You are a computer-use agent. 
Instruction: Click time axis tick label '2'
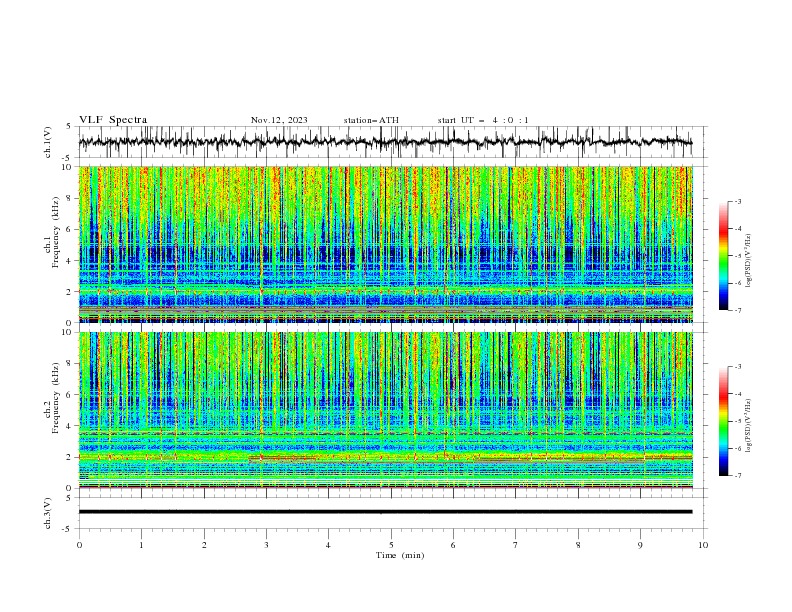pos(204,545)
